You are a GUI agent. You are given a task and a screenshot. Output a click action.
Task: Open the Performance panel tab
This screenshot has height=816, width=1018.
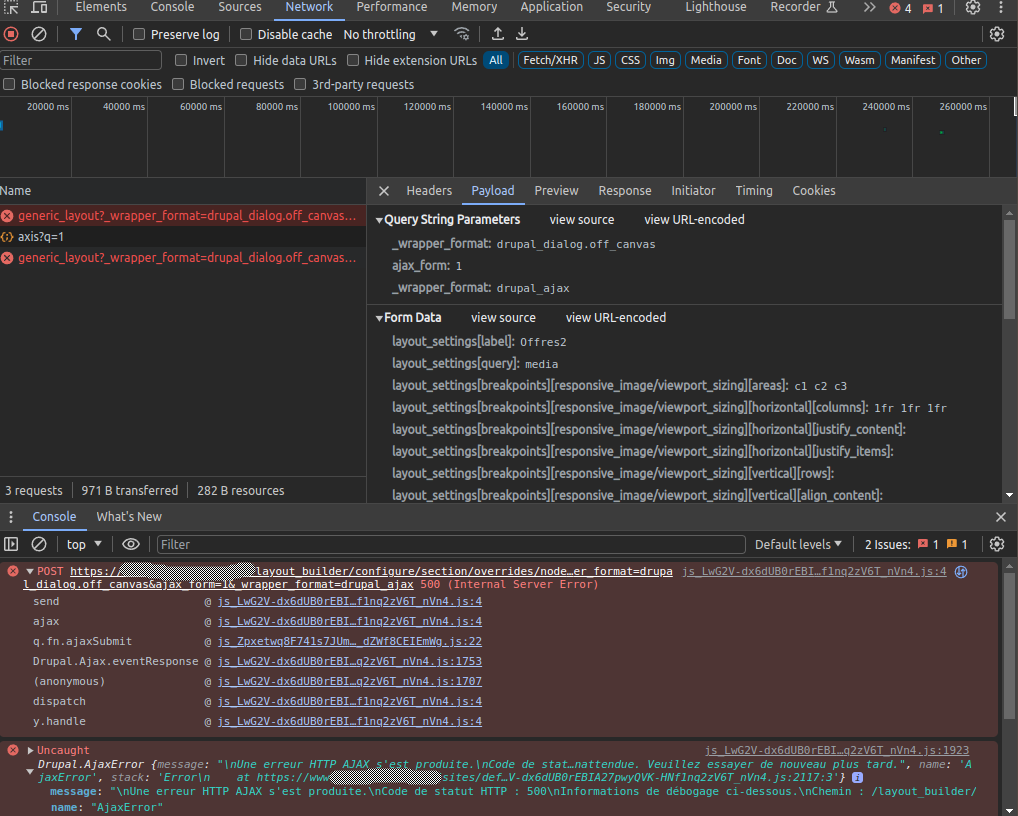[392, 7]
